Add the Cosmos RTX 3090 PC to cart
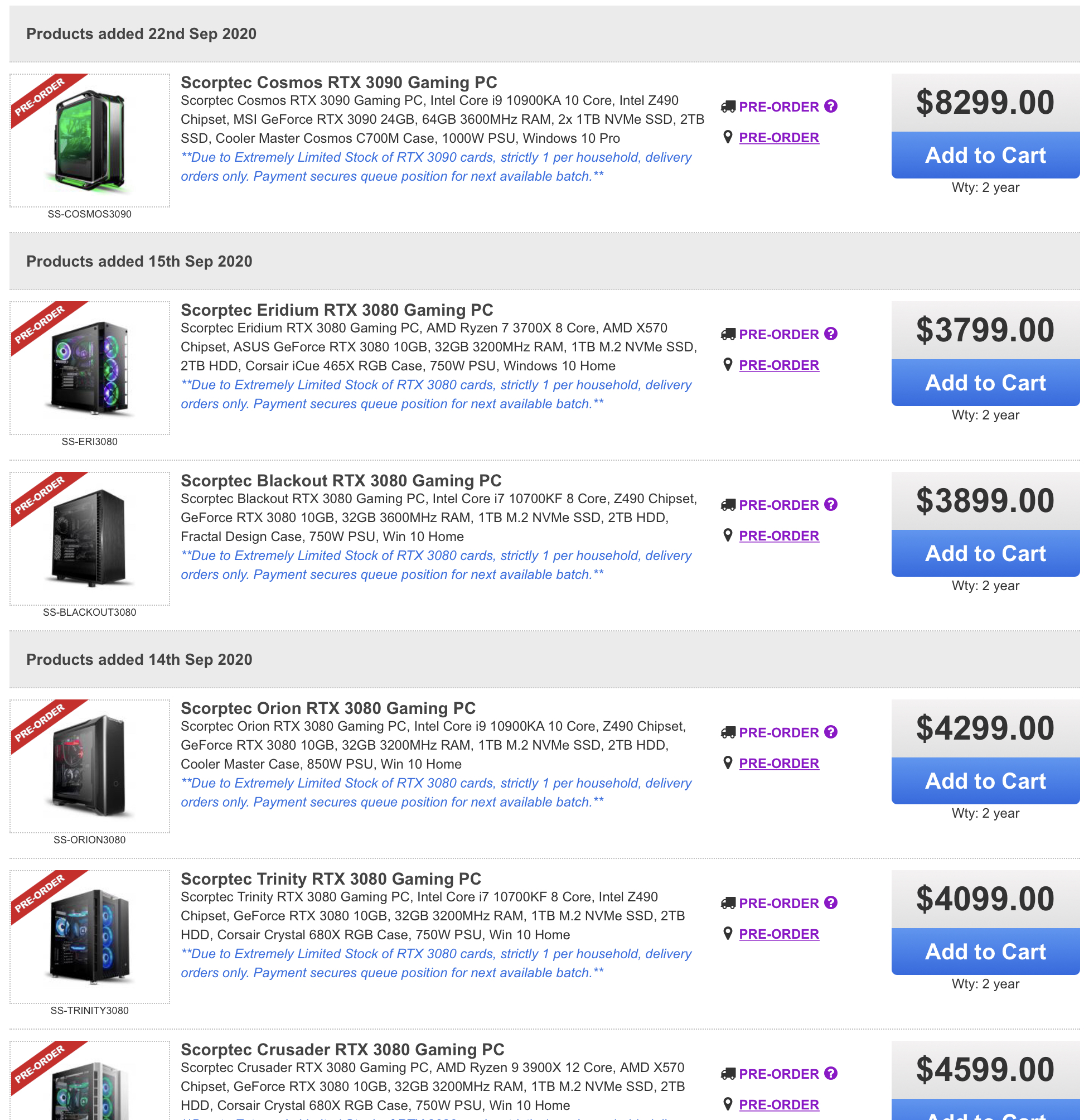Image resolution: width=1084 pixels, height=1120 pixels. coord(985,156)
